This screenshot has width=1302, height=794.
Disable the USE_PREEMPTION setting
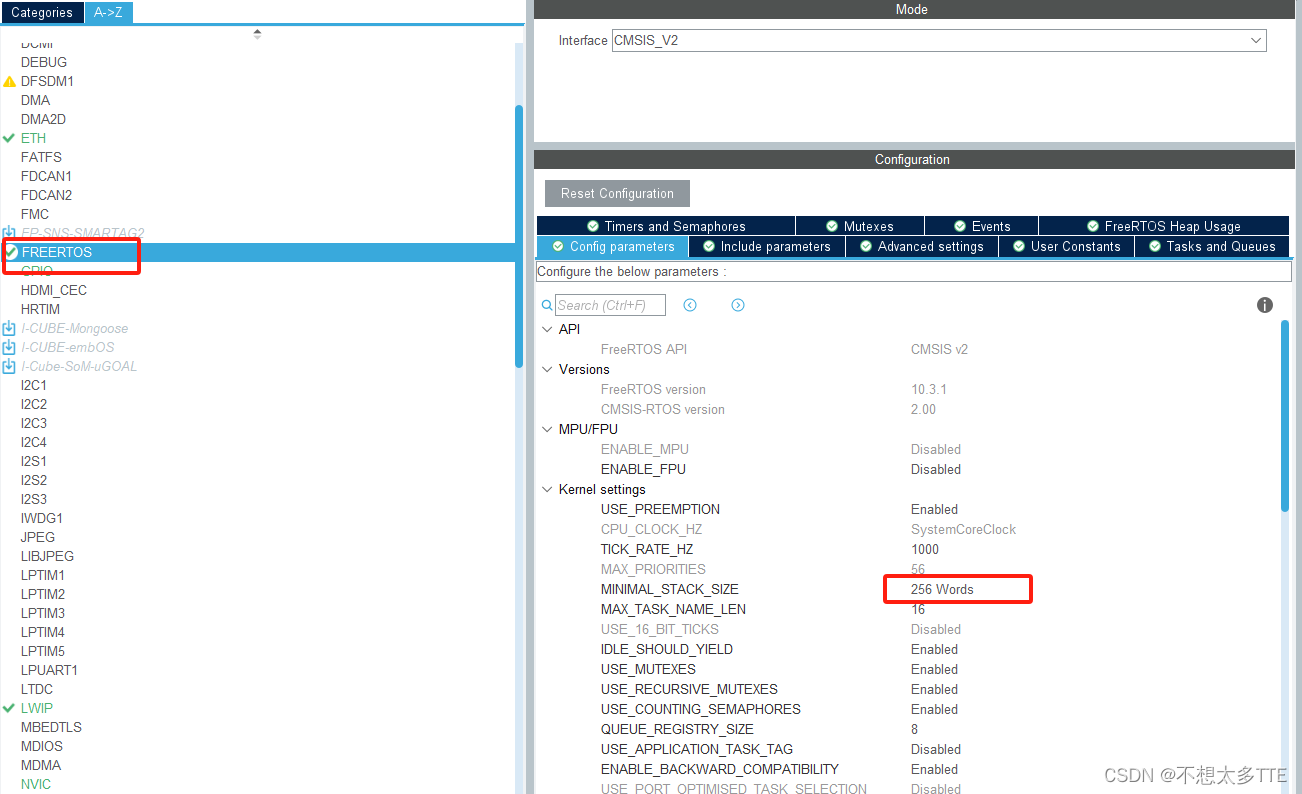[934, 509]
